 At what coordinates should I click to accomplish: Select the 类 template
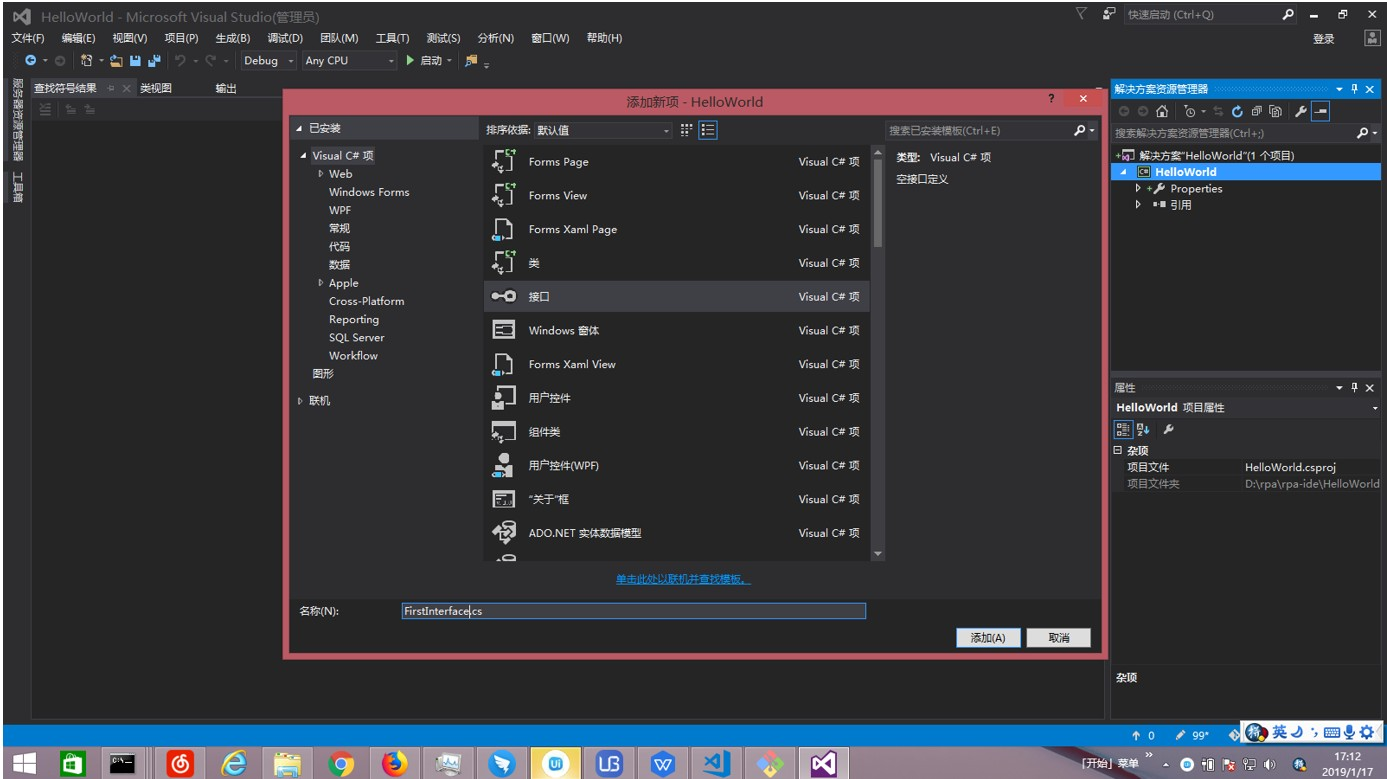pos(677,263)
